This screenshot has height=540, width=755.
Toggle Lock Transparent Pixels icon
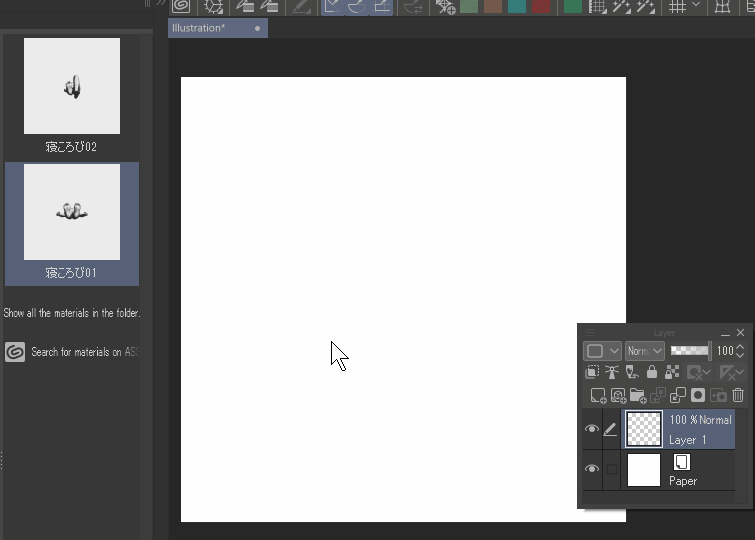(672, 372)
